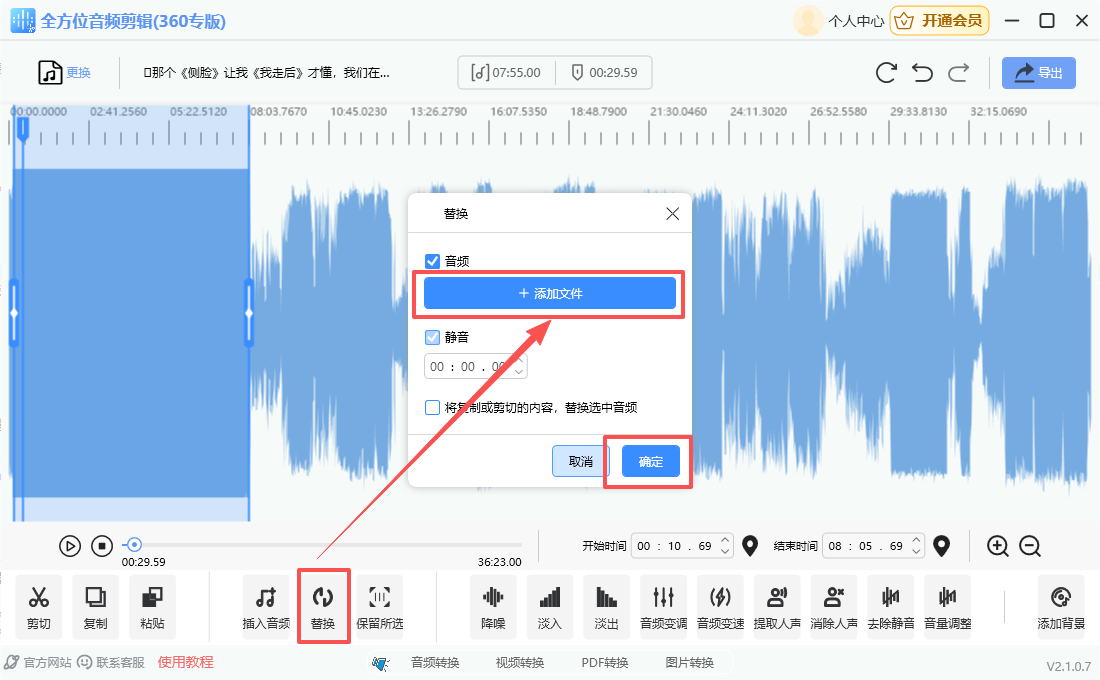
Task: Click the 使用教程 tutorial link
Action: 184,661
